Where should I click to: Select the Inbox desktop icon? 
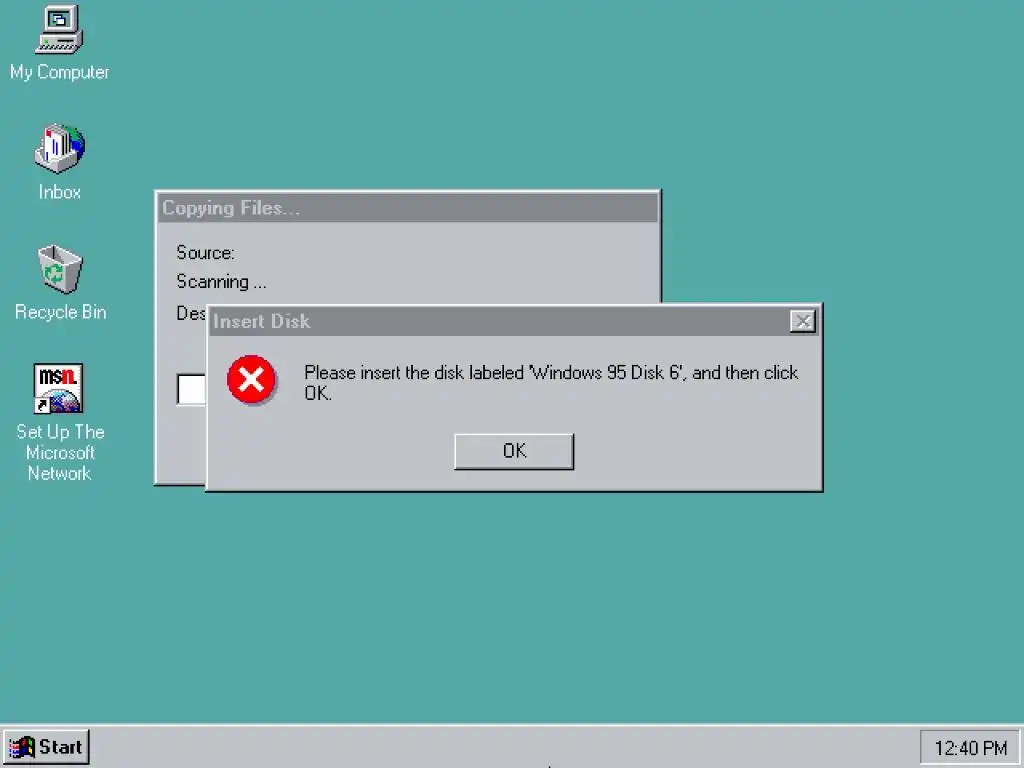[x=59, y=148]
